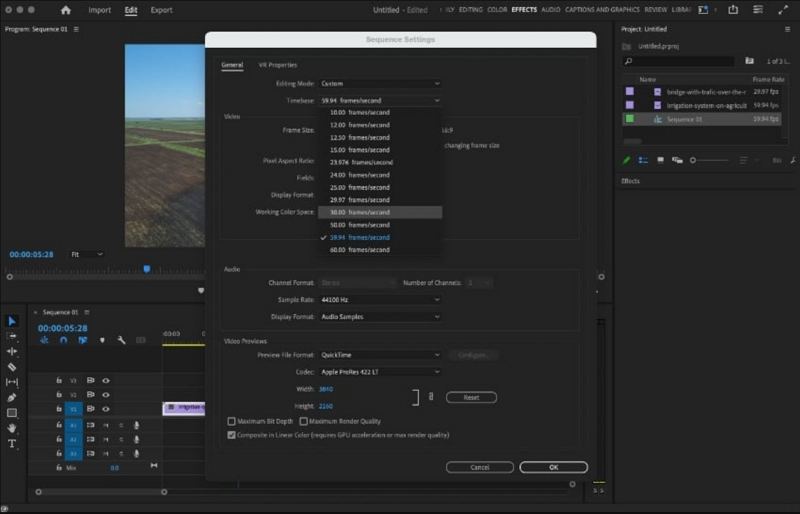Screen dimensions: 800x514
Task: Open the Sample Rate dropdown
Action: coord(380,300)
